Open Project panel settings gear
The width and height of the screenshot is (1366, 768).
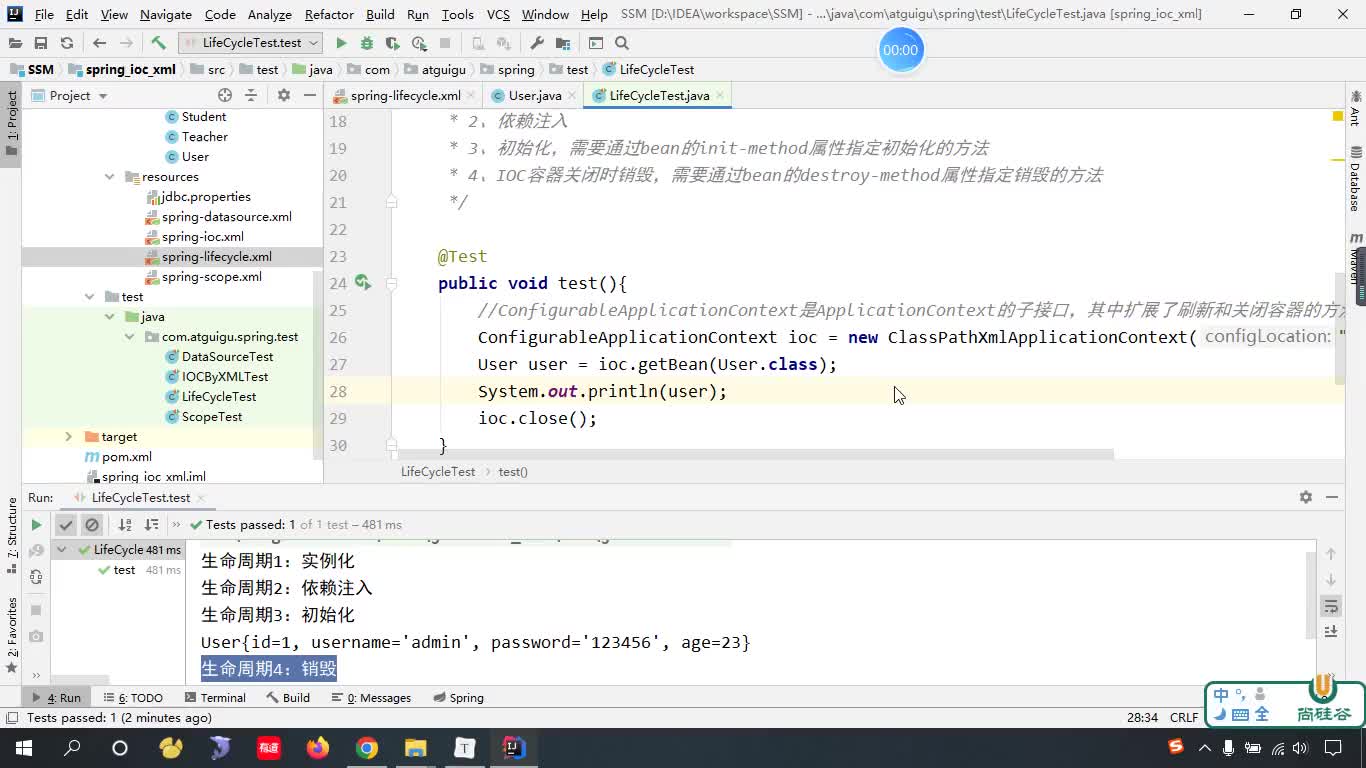click(x=284, y=95)
